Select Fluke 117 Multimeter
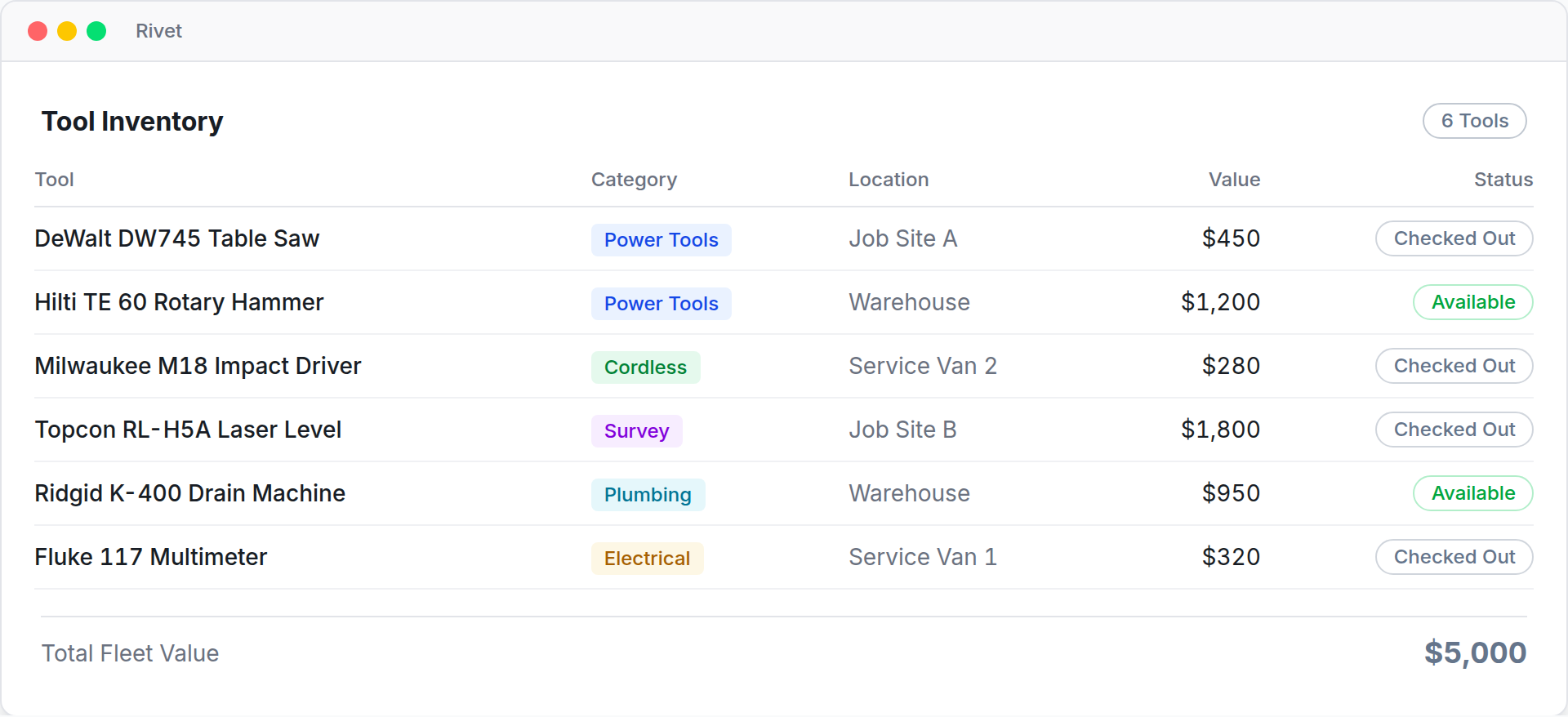The height and width of the screenshot is (717, 1568). [151, 557]
